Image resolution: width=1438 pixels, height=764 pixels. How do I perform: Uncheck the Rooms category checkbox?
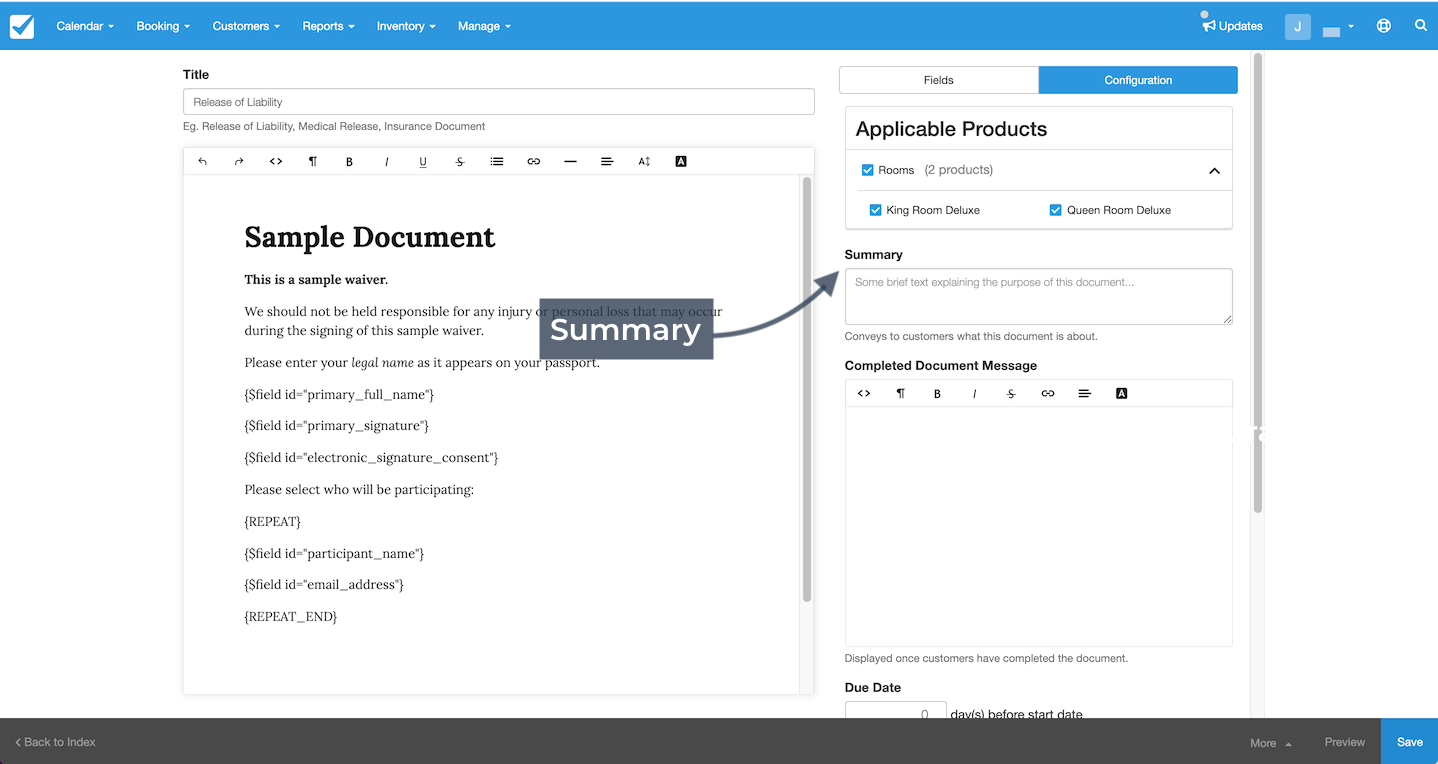[867, 170]
